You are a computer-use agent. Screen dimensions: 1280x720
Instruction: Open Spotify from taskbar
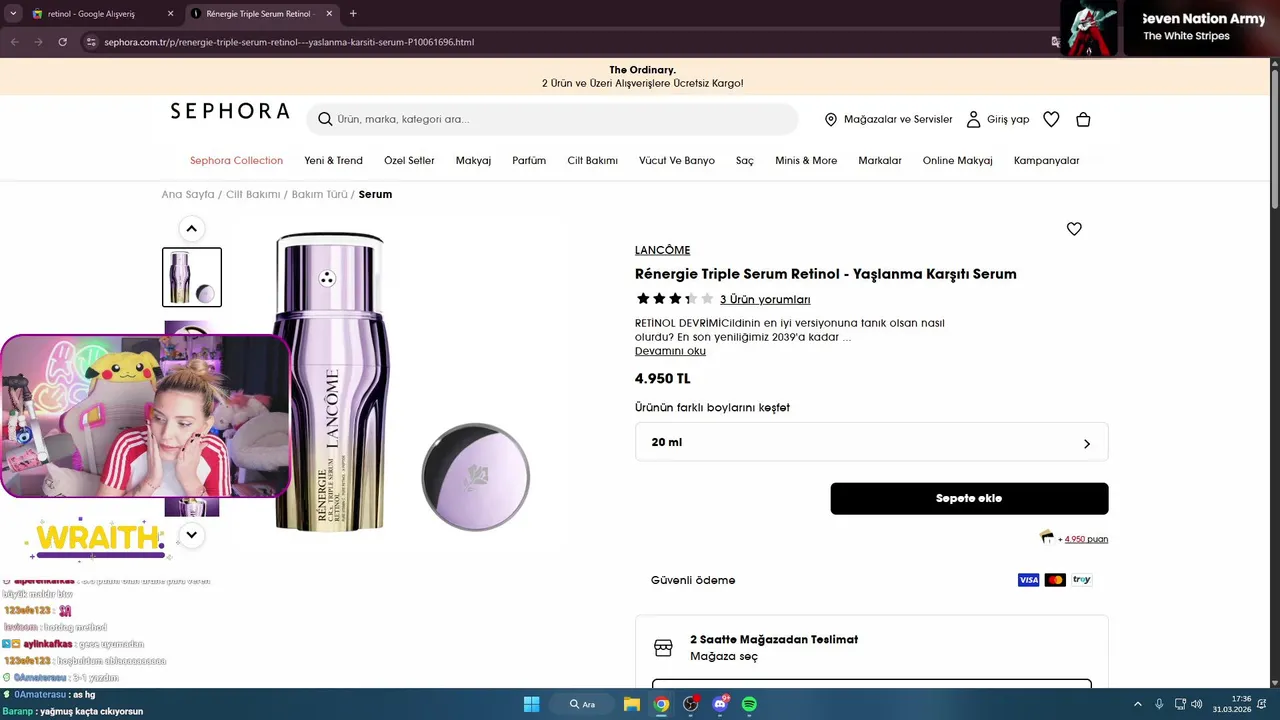pyautogui.click(x=749, y=704)
